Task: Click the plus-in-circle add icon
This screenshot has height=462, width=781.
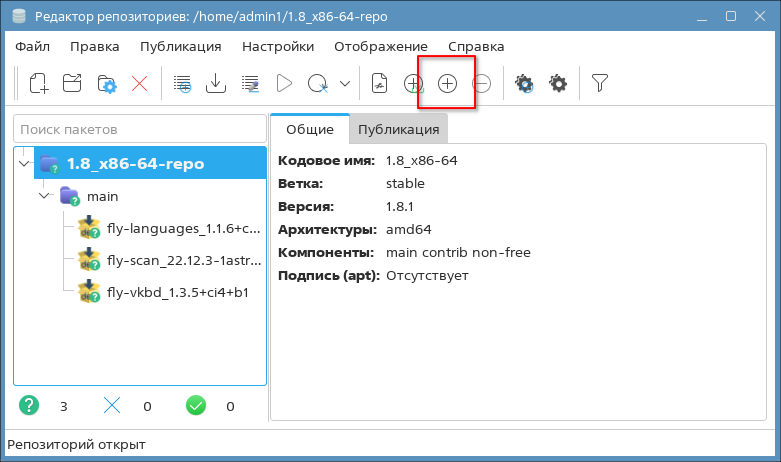Action: coord(447,84)
